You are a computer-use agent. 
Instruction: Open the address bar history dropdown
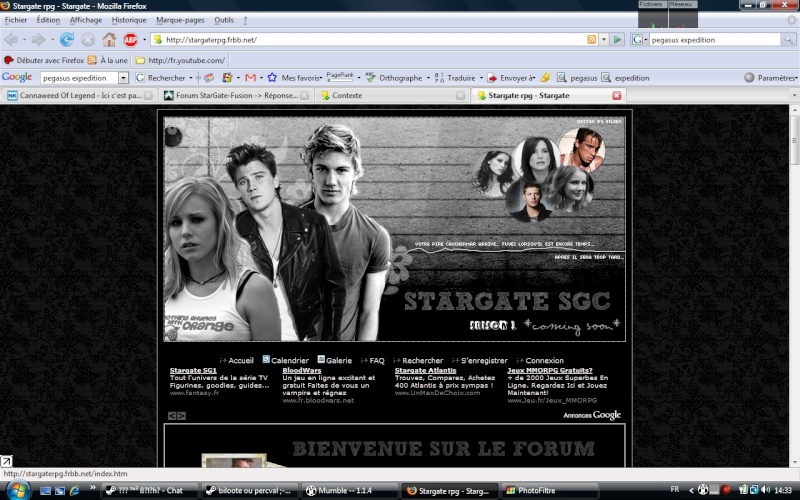coord(604,39)
